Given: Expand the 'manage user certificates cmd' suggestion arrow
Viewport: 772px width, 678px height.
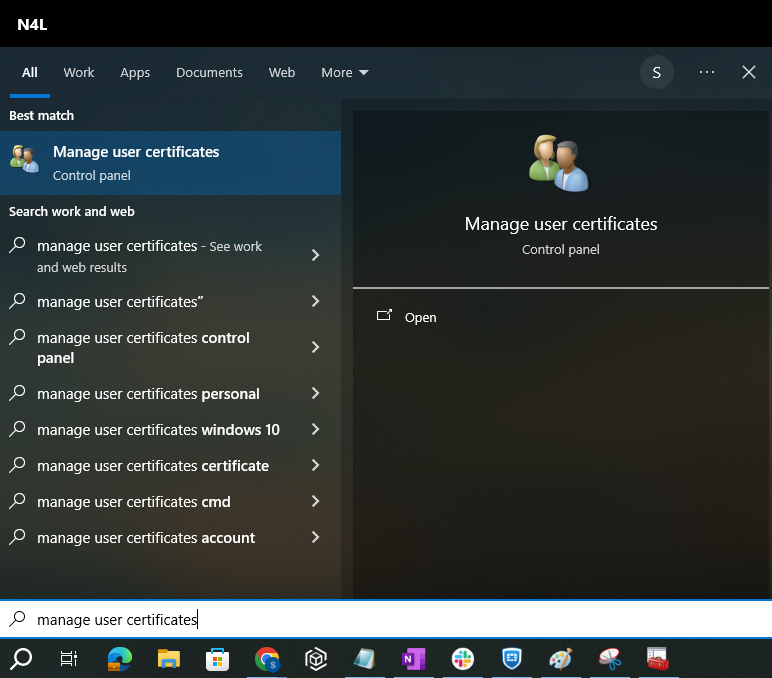Looking at the screenshot, I should point(315,501).
